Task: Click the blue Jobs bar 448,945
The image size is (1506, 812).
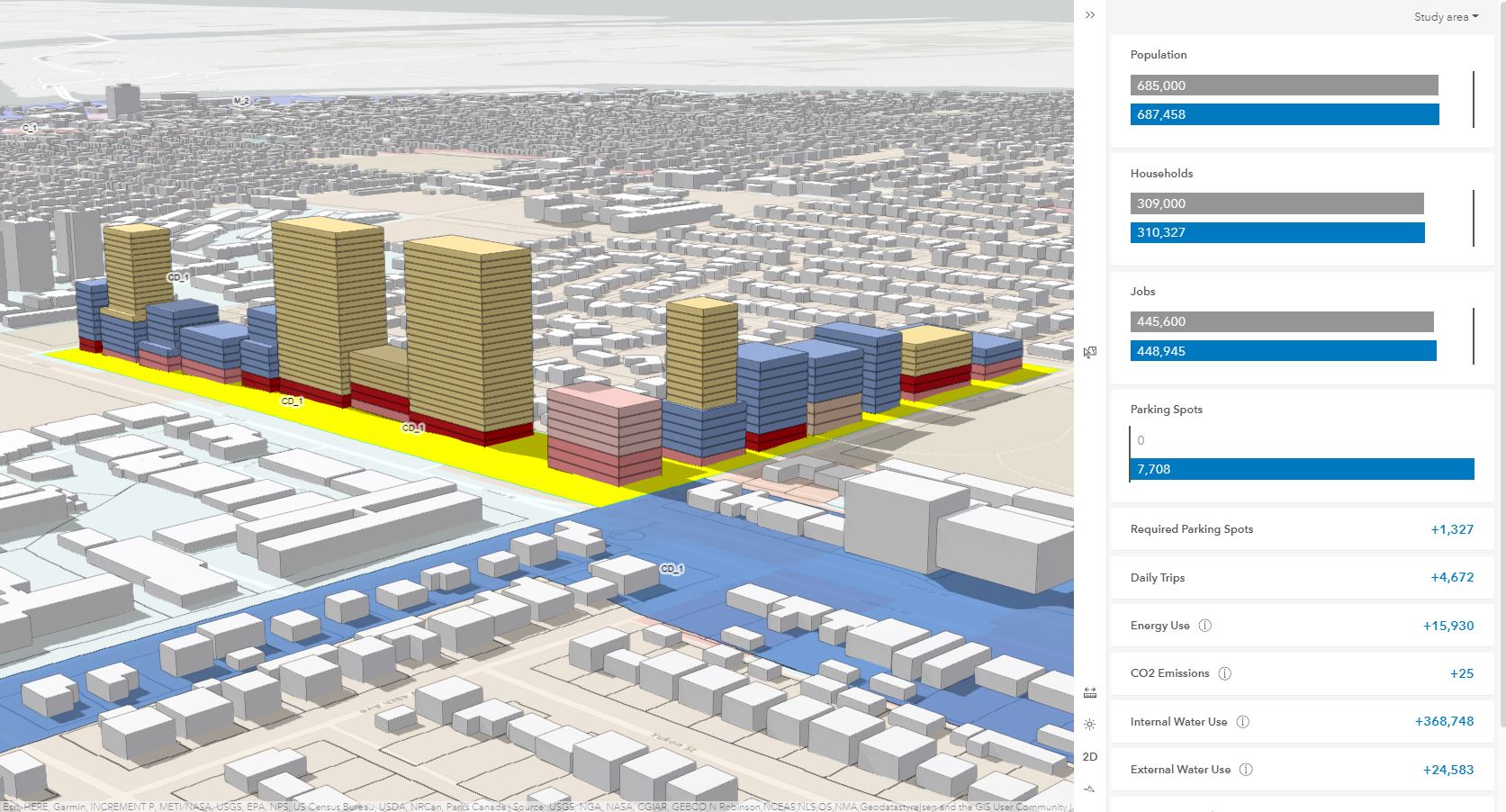Action: [1283, 351]
